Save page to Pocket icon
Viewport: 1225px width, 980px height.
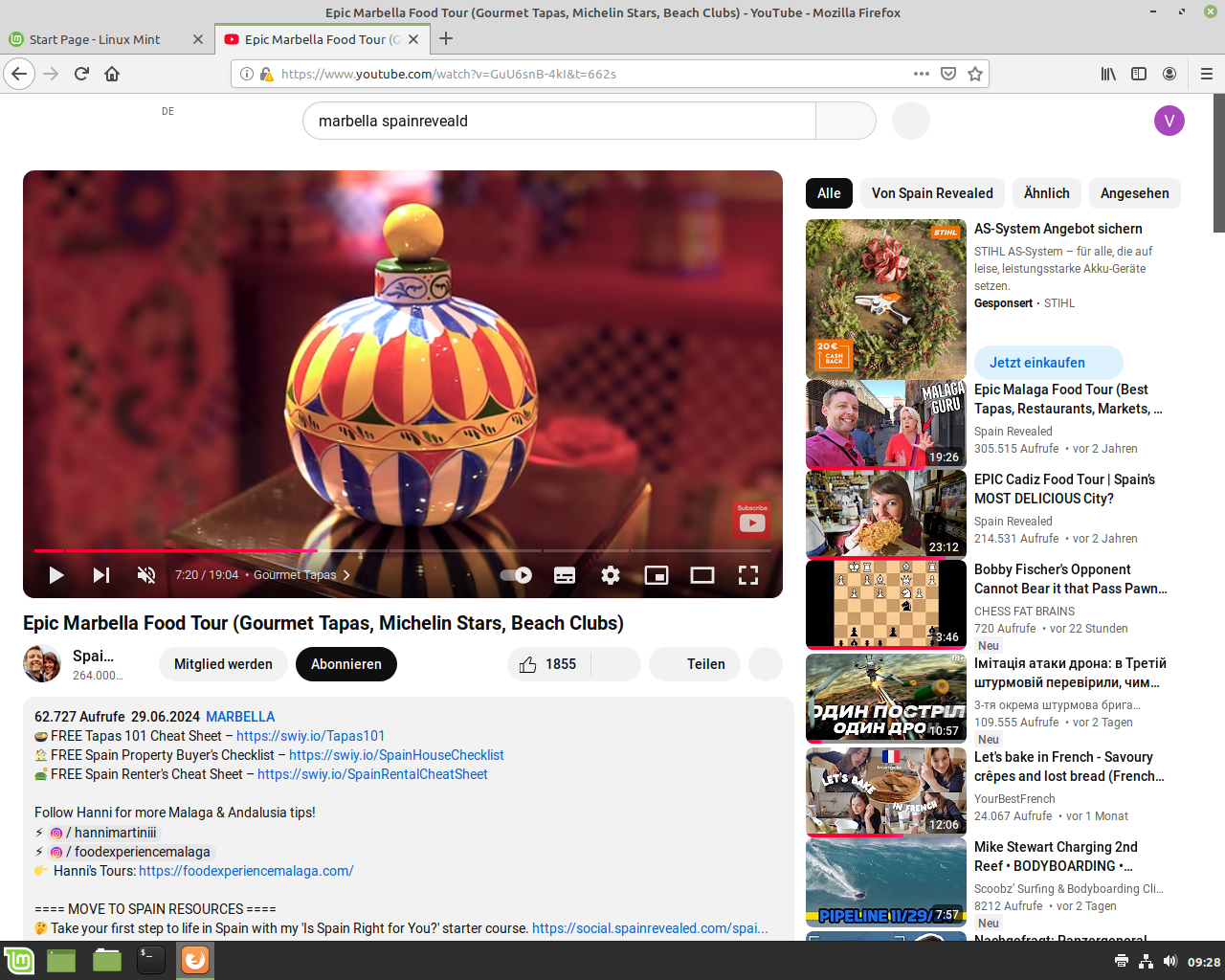948,74
